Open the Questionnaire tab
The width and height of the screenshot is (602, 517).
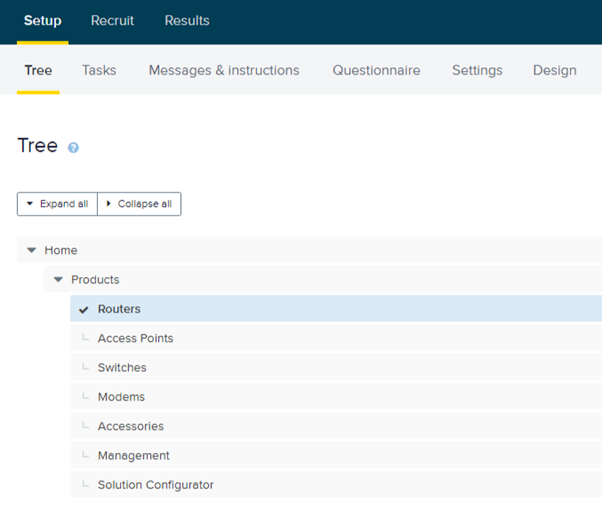[x=376, y=70]
